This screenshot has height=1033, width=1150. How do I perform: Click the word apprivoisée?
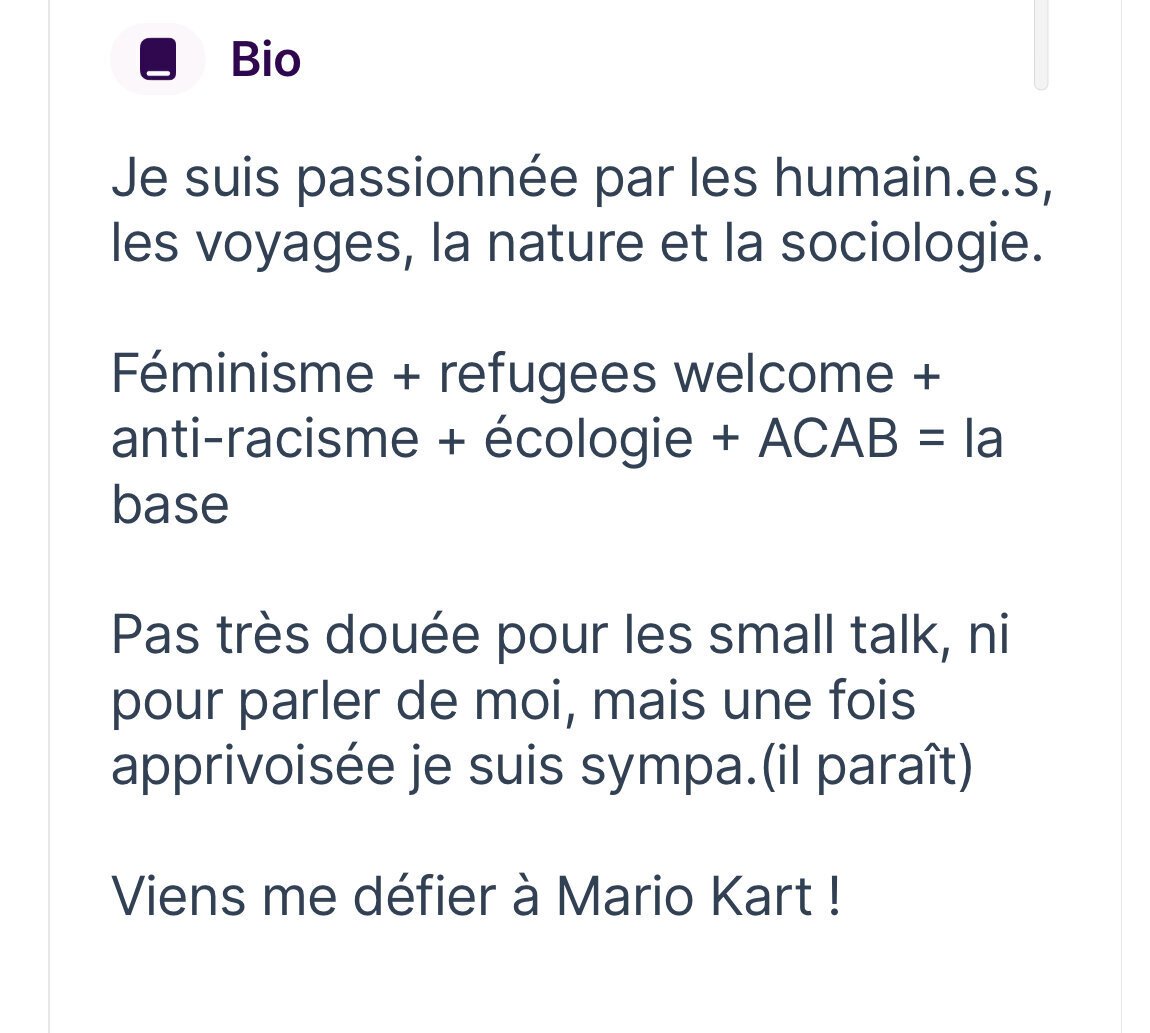coord(253,767)
